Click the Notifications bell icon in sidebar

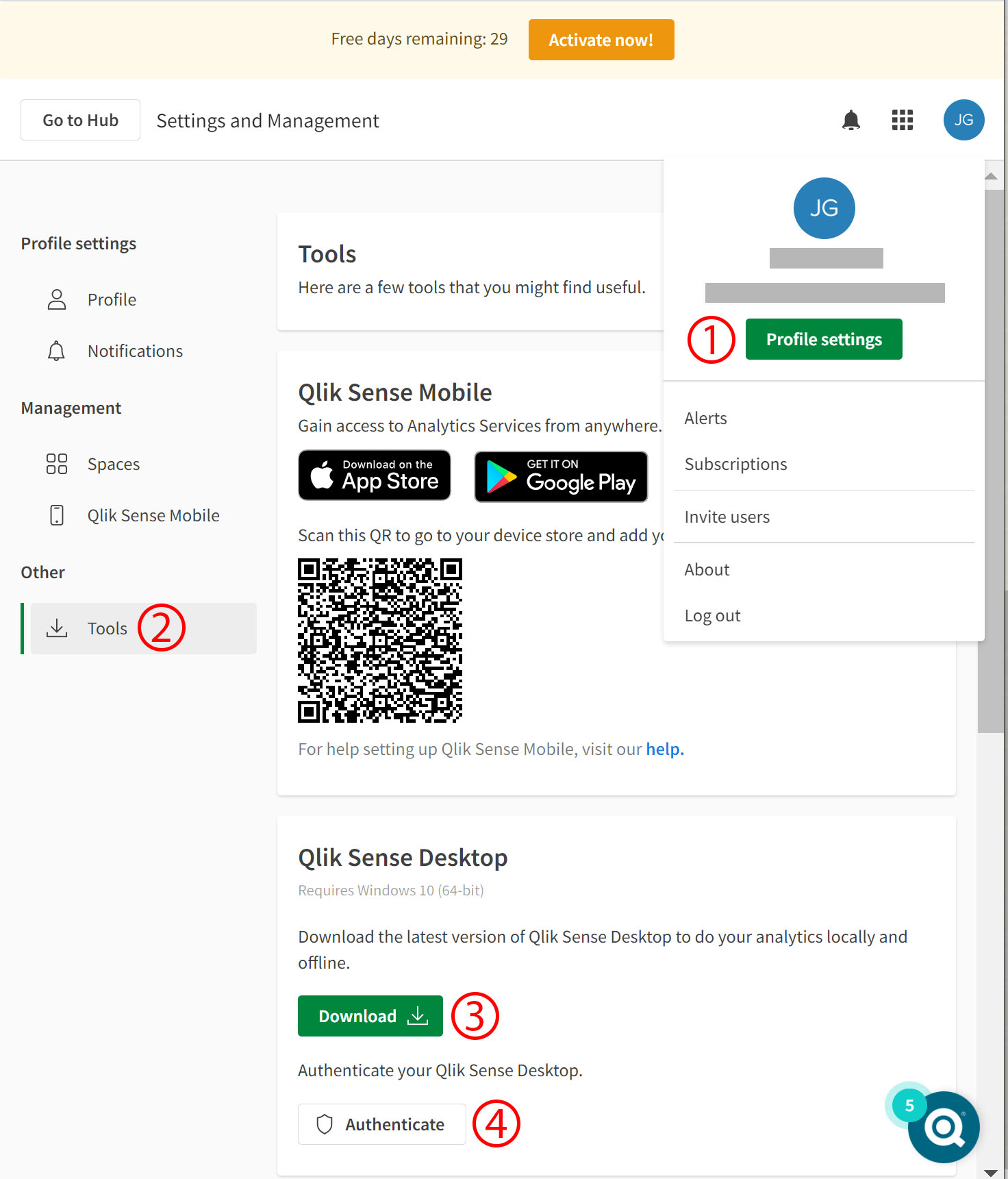pyautogui.click(x=56, y=351)
